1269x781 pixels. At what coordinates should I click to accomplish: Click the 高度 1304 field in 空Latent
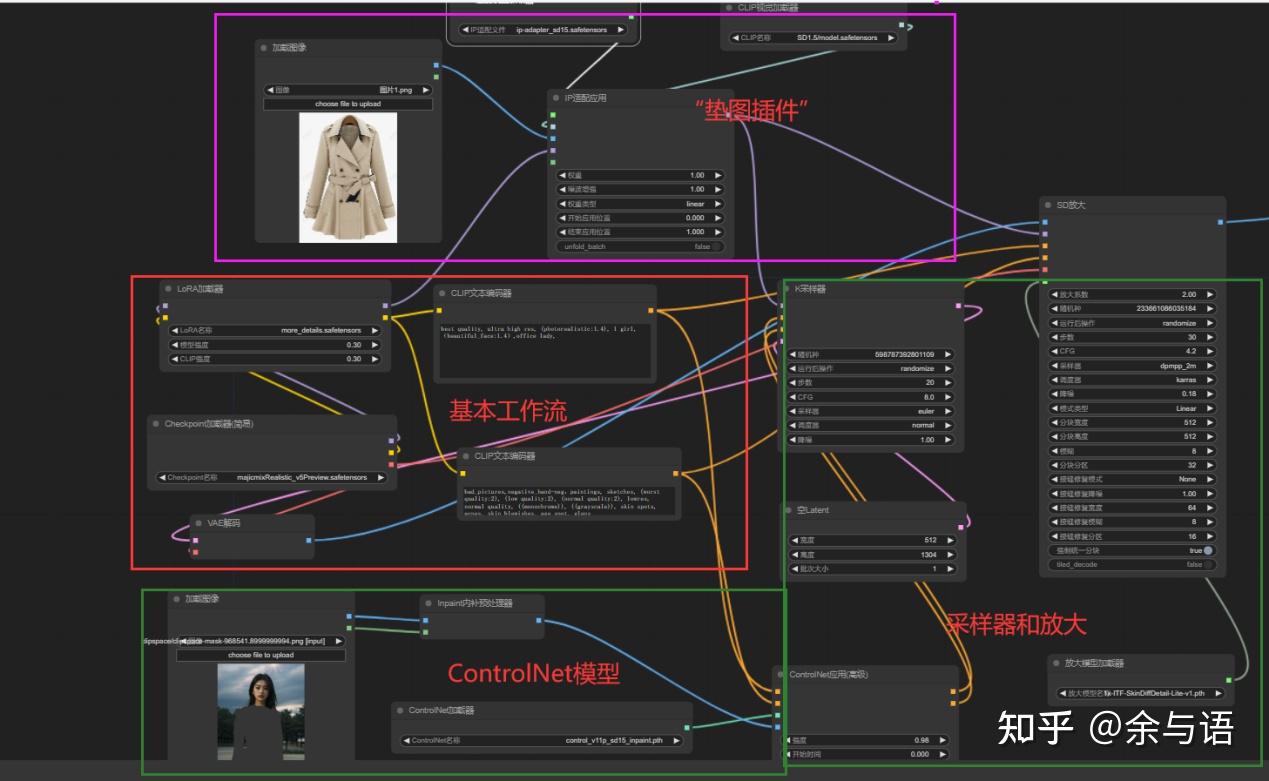point(871,554)
